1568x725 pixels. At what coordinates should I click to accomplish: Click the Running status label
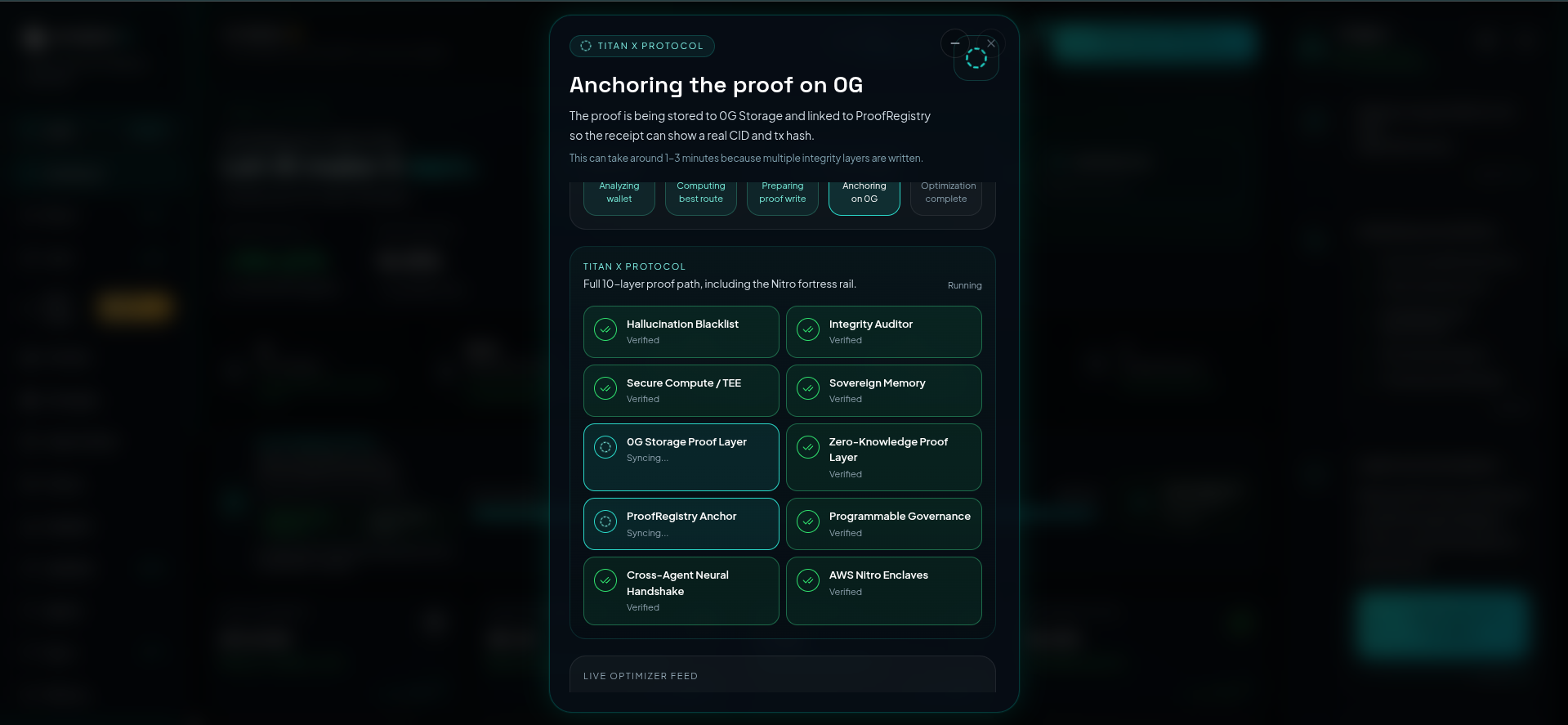965,285
